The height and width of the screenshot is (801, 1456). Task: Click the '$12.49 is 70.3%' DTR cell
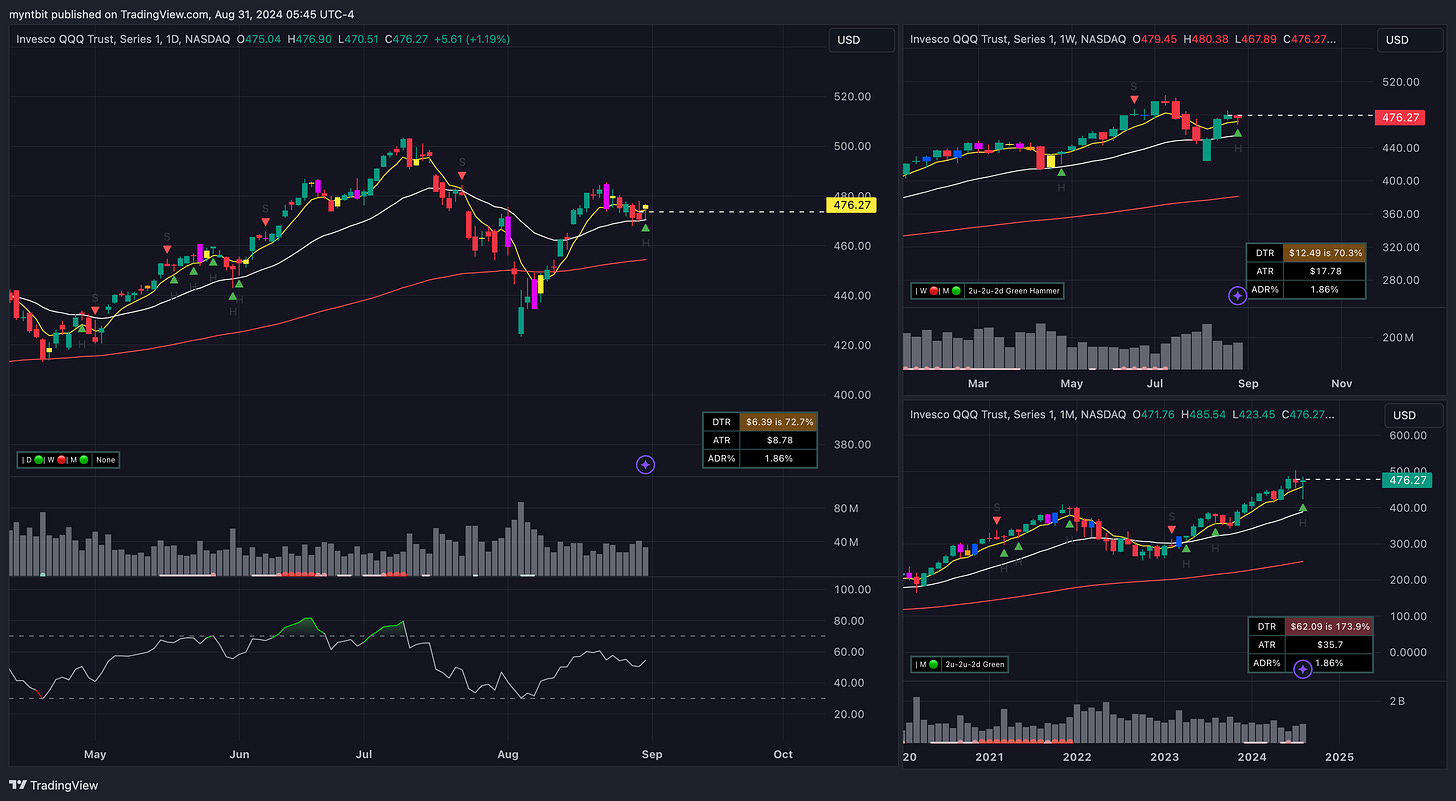point(1326,253)
